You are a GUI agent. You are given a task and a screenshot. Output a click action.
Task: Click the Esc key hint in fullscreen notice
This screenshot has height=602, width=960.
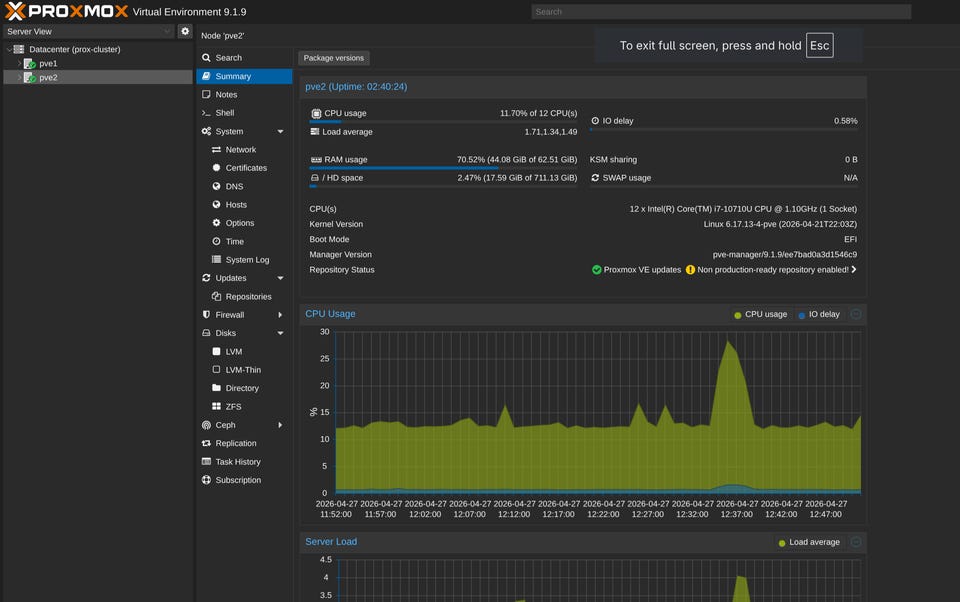tap(819, 45)
